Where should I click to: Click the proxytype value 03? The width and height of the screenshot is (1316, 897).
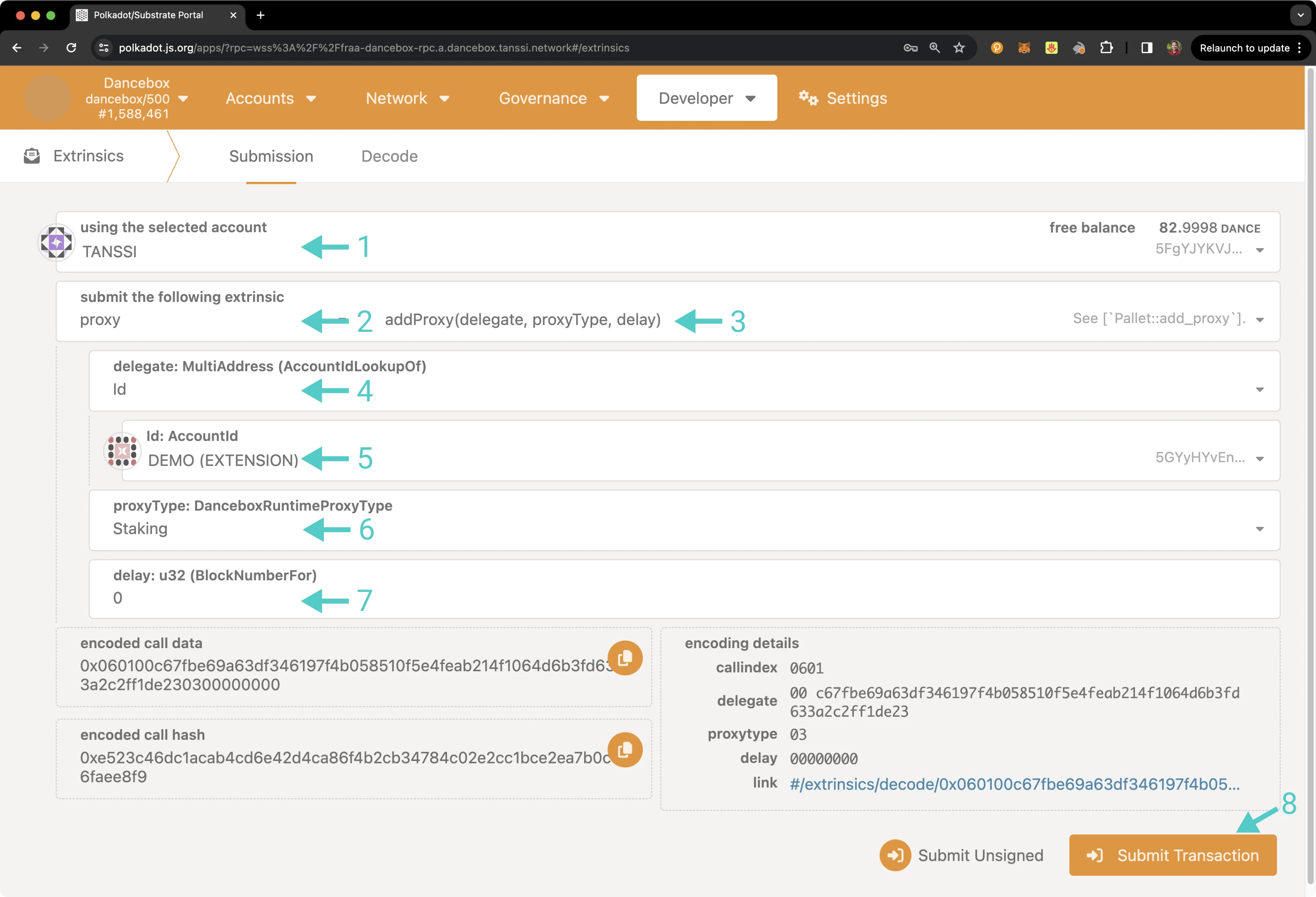[798, 735]
